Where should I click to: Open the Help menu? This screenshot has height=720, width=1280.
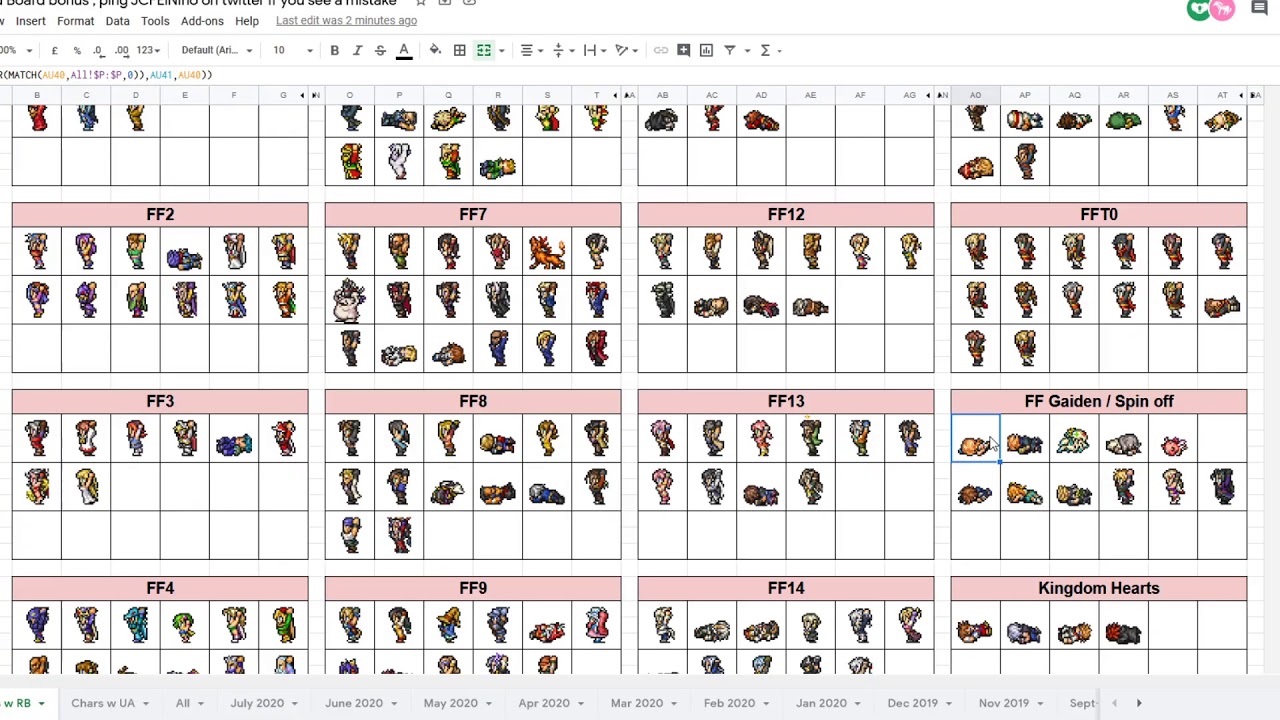pyautogui.click(x=247, y=21)
